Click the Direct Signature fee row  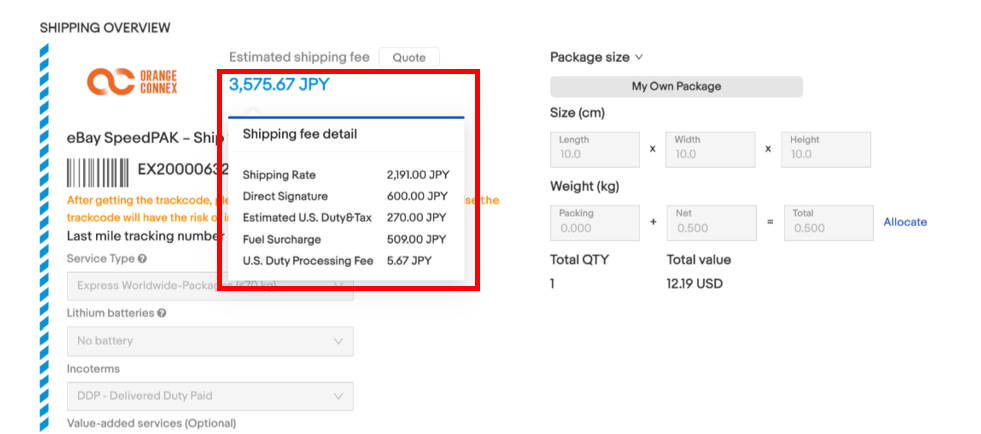coord(345,196)
